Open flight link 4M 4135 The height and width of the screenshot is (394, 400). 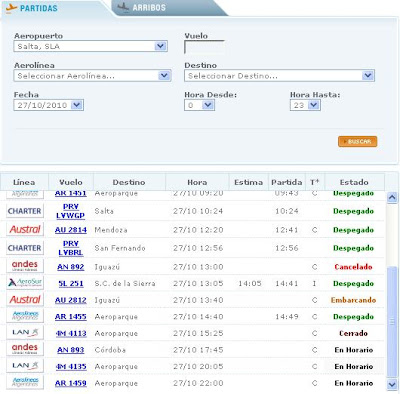click(x=71, y=367)
